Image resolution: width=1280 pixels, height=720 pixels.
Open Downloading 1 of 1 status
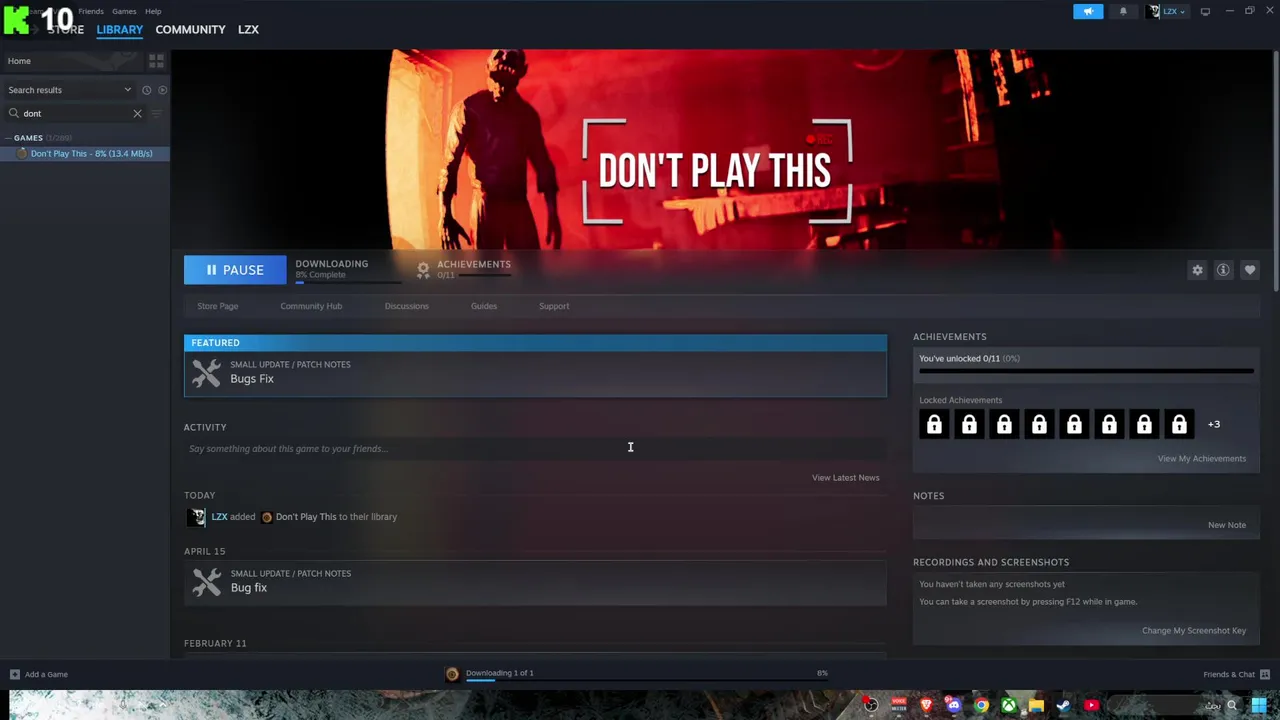tap(499, 673)
